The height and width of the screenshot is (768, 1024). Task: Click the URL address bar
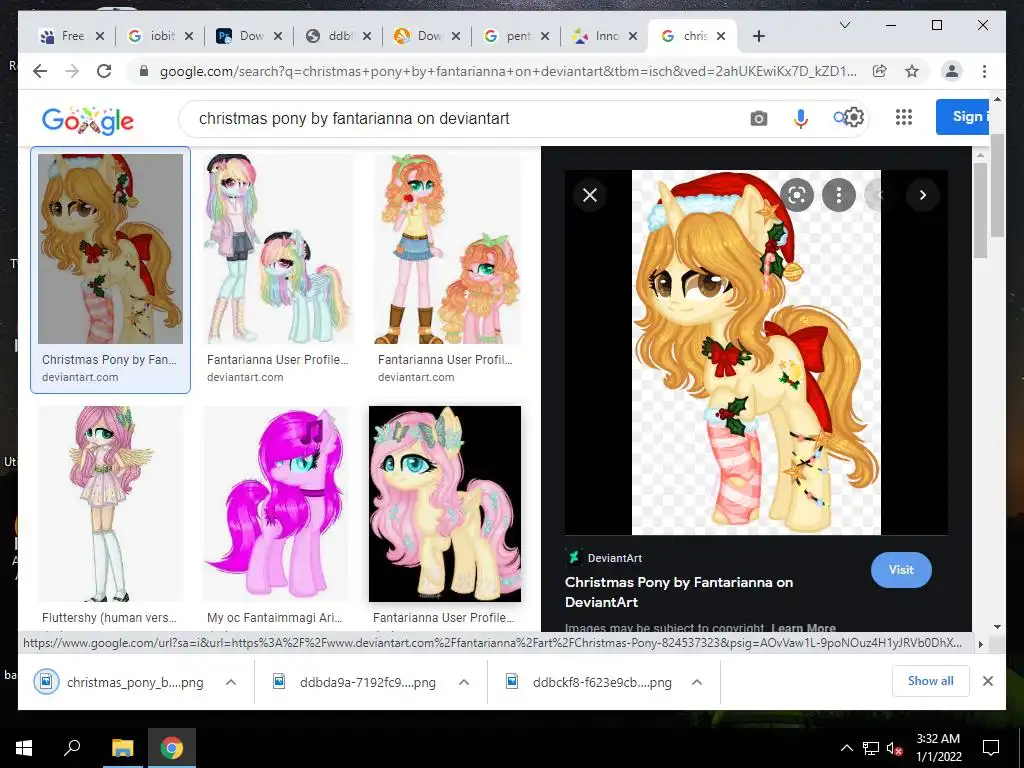[507, 71]
